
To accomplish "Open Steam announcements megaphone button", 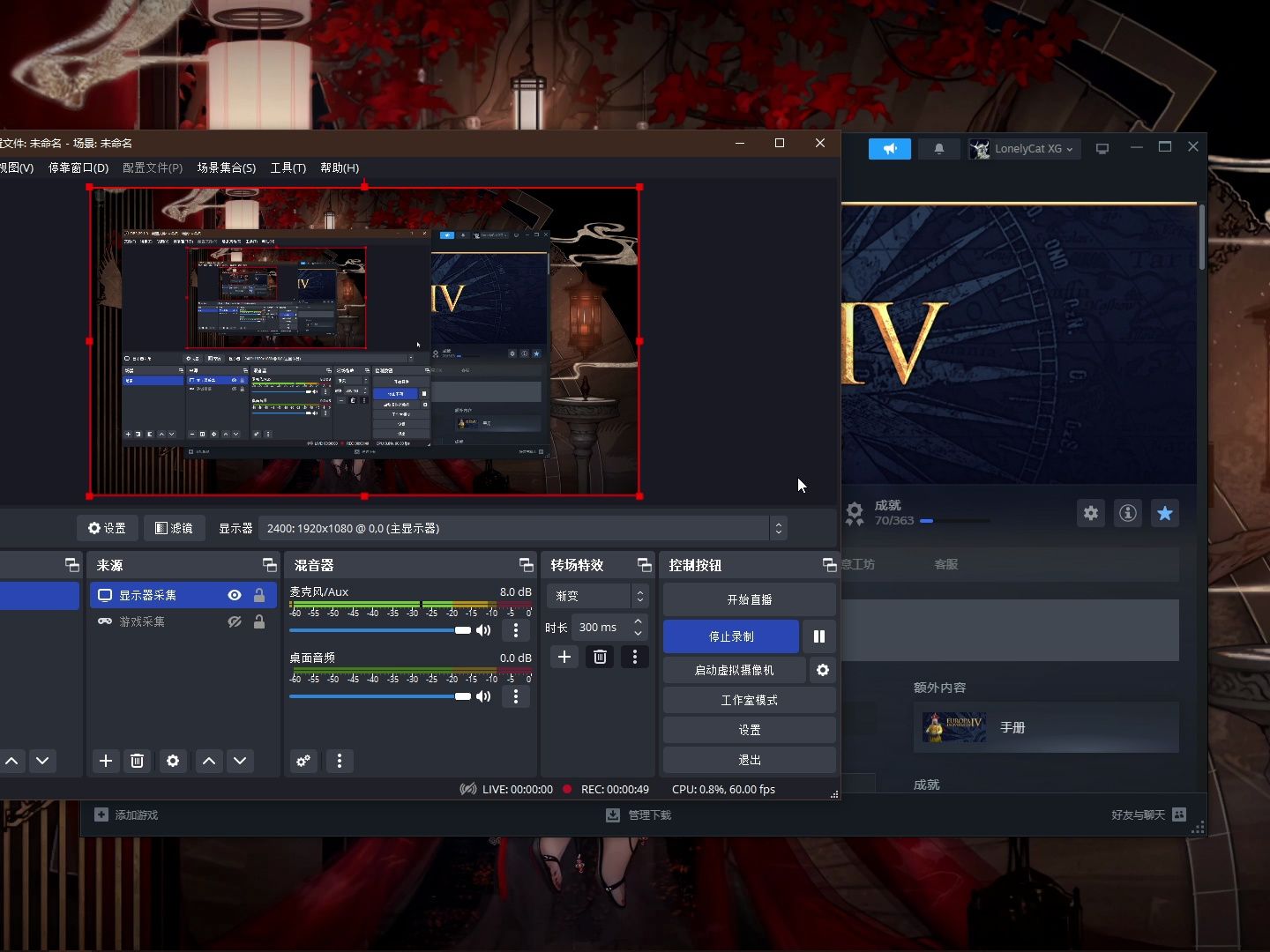I will pos(890,149).
